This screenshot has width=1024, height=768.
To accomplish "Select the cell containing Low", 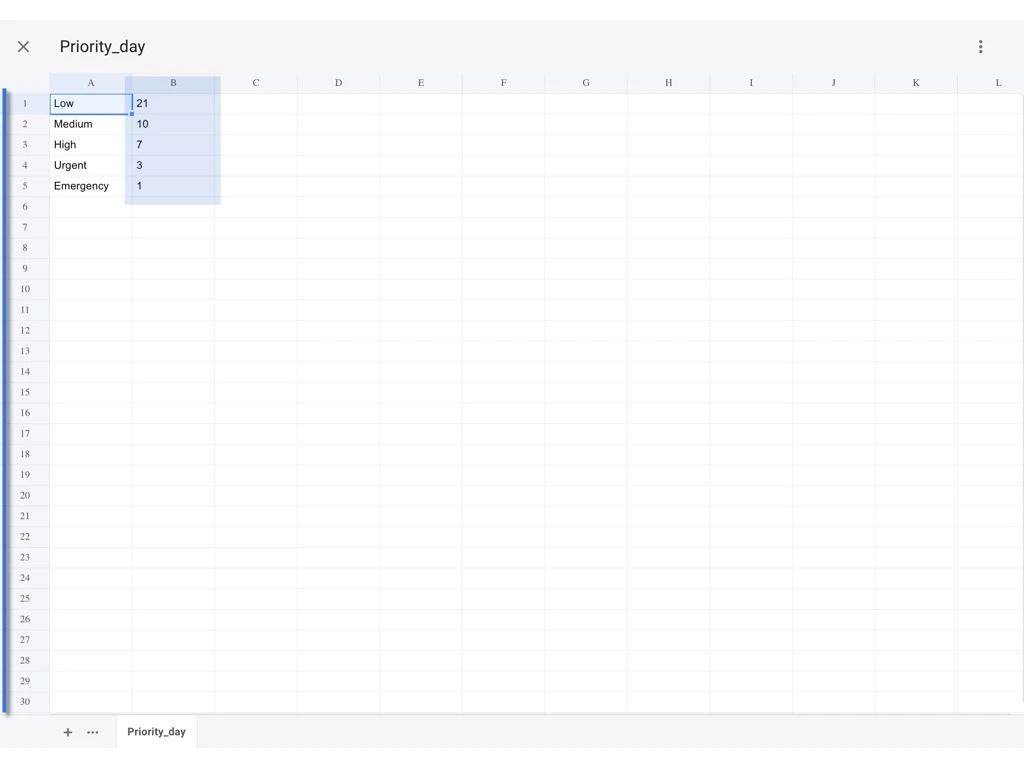I will coord(90,103).
